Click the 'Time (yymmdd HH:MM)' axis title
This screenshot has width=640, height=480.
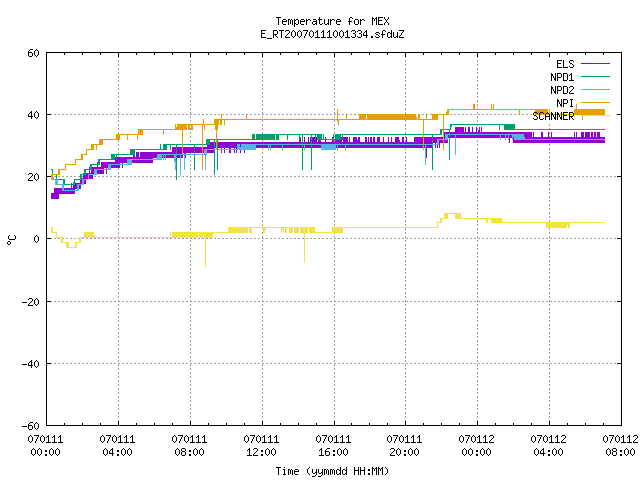(x=332, y=471)
